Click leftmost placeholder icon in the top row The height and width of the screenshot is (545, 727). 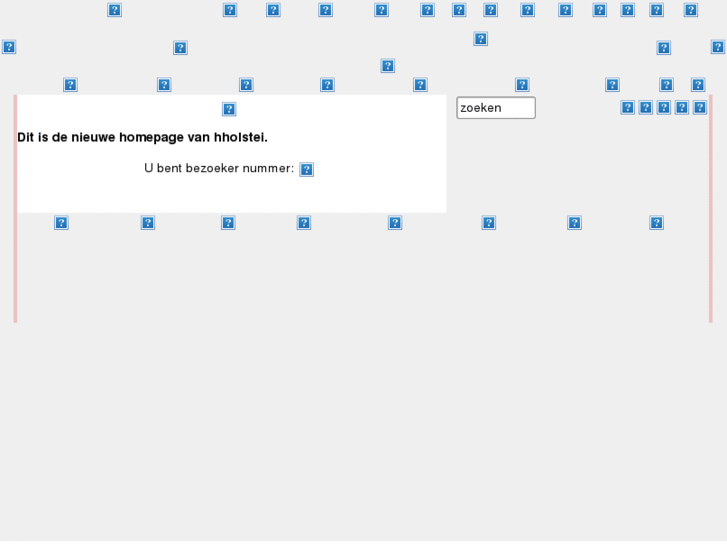pos(114,10)
